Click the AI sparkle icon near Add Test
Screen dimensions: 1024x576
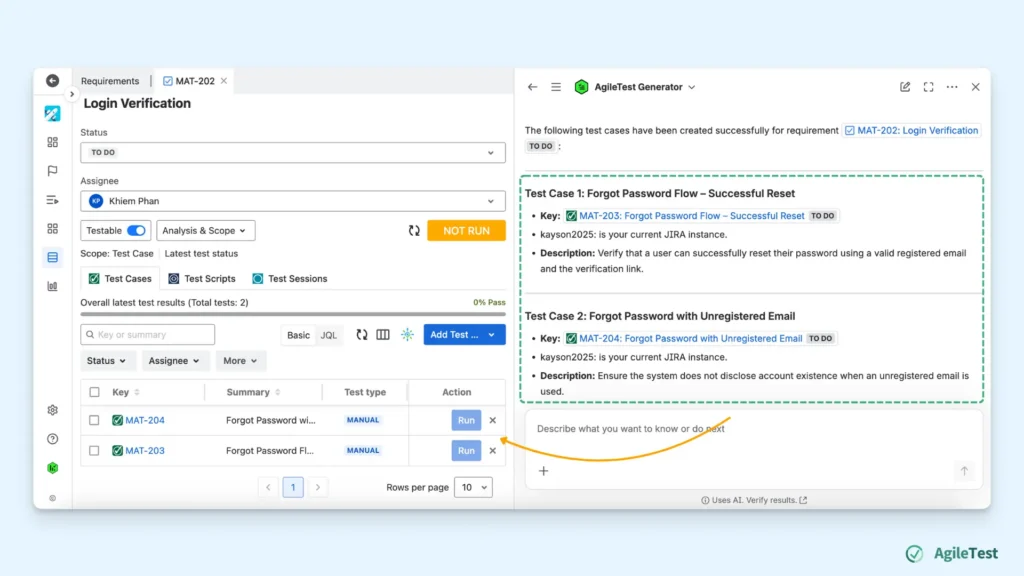tap(408, 334)
